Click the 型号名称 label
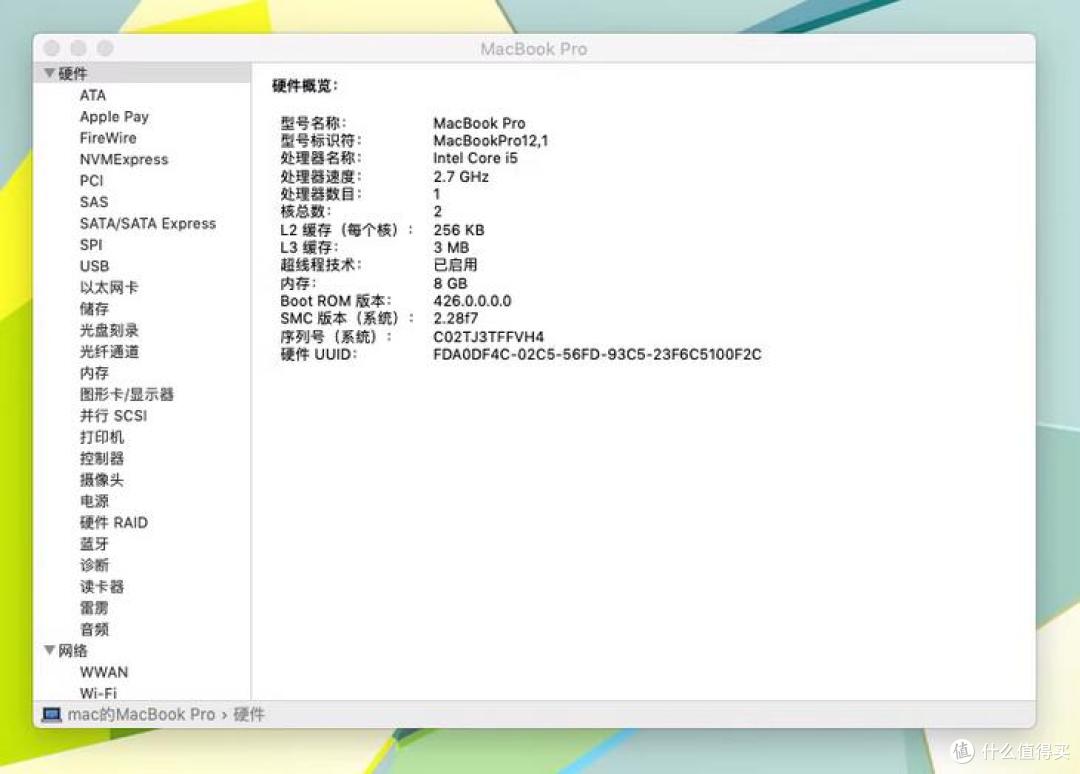 tap(313, 123)
